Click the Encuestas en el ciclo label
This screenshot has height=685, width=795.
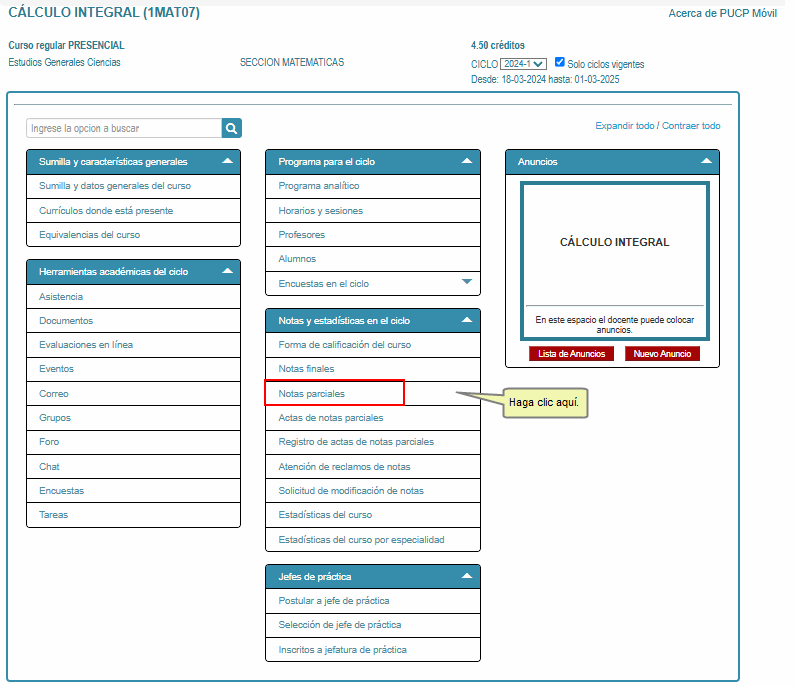click(323, 284)
